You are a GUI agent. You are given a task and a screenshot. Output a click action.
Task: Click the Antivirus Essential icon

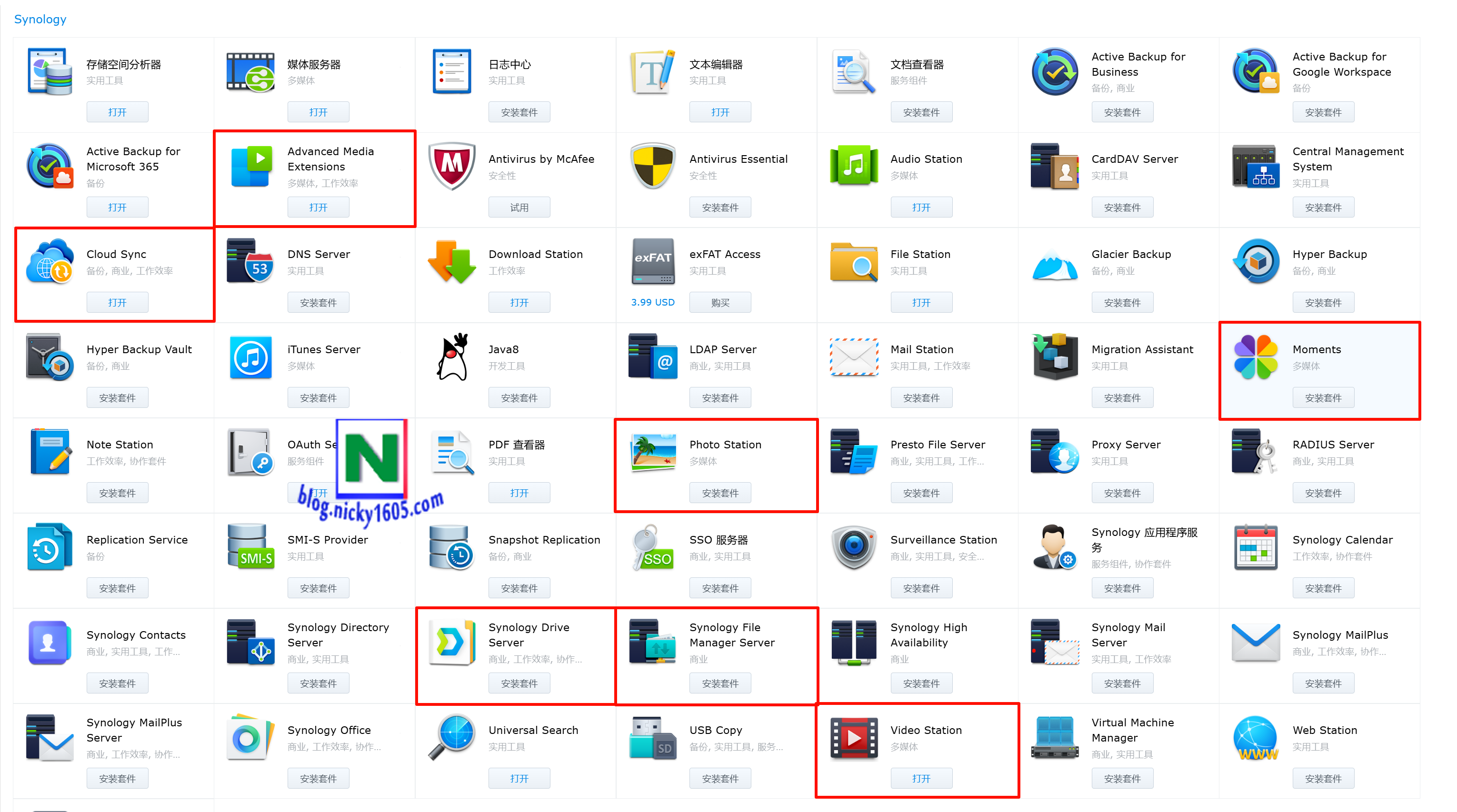tap(653, 167)
